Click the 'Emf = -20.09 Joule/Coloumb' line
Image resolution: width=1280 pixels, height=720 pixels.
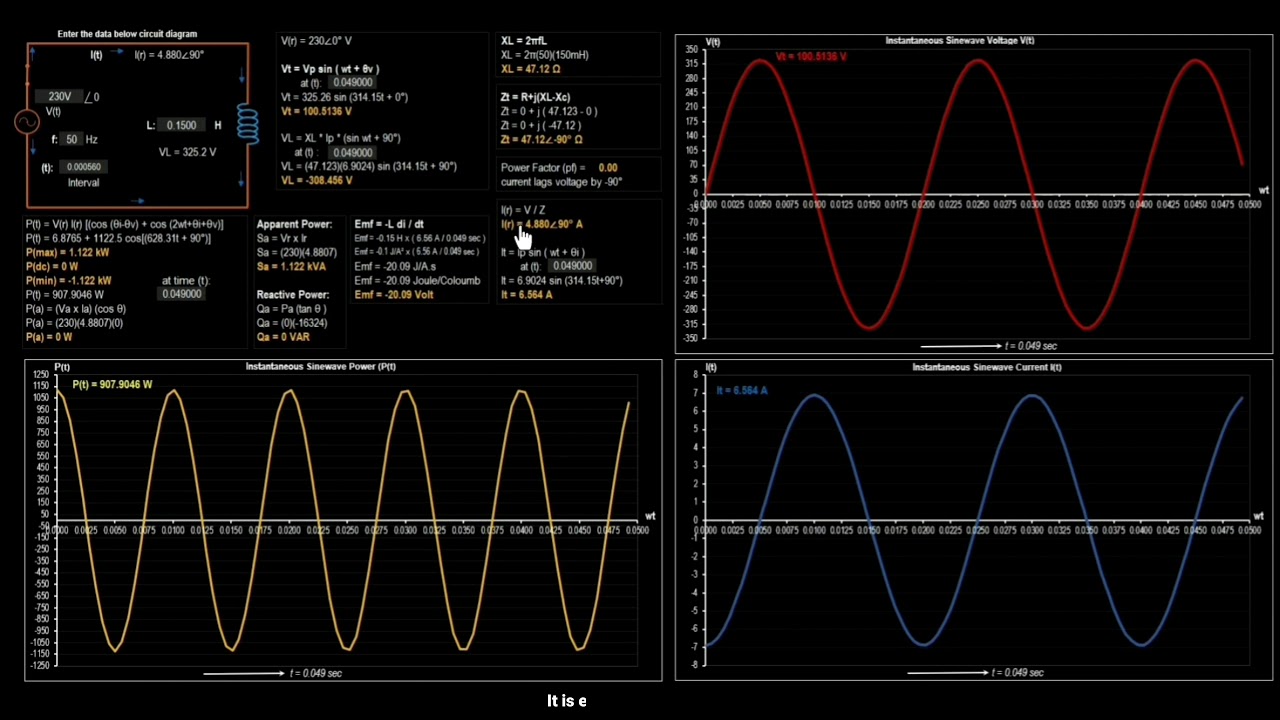tap(417, 281)
